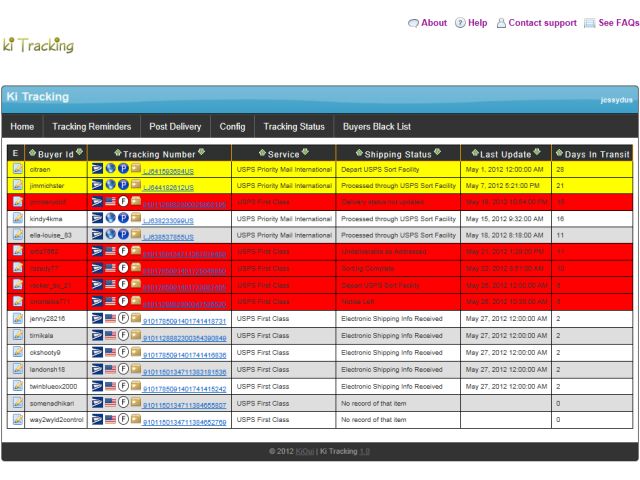Image resolution: width=640 pixels, height=480 pixels.
Task: Click the KiOui link in the footer
Action: coord(304,451)
